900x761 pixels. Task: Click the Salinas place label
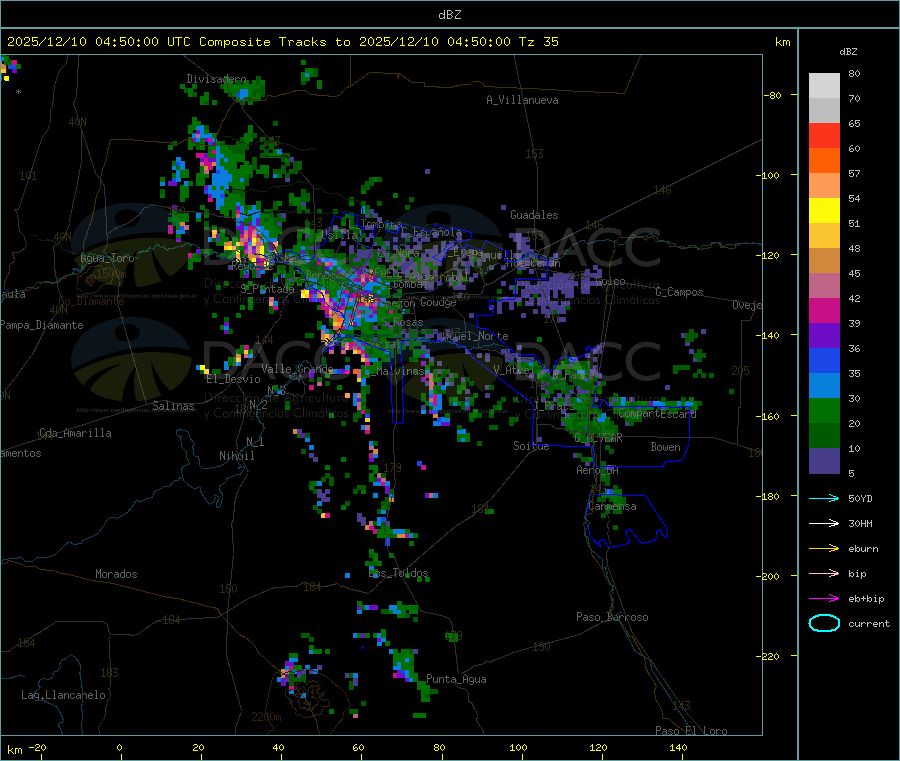173,406
